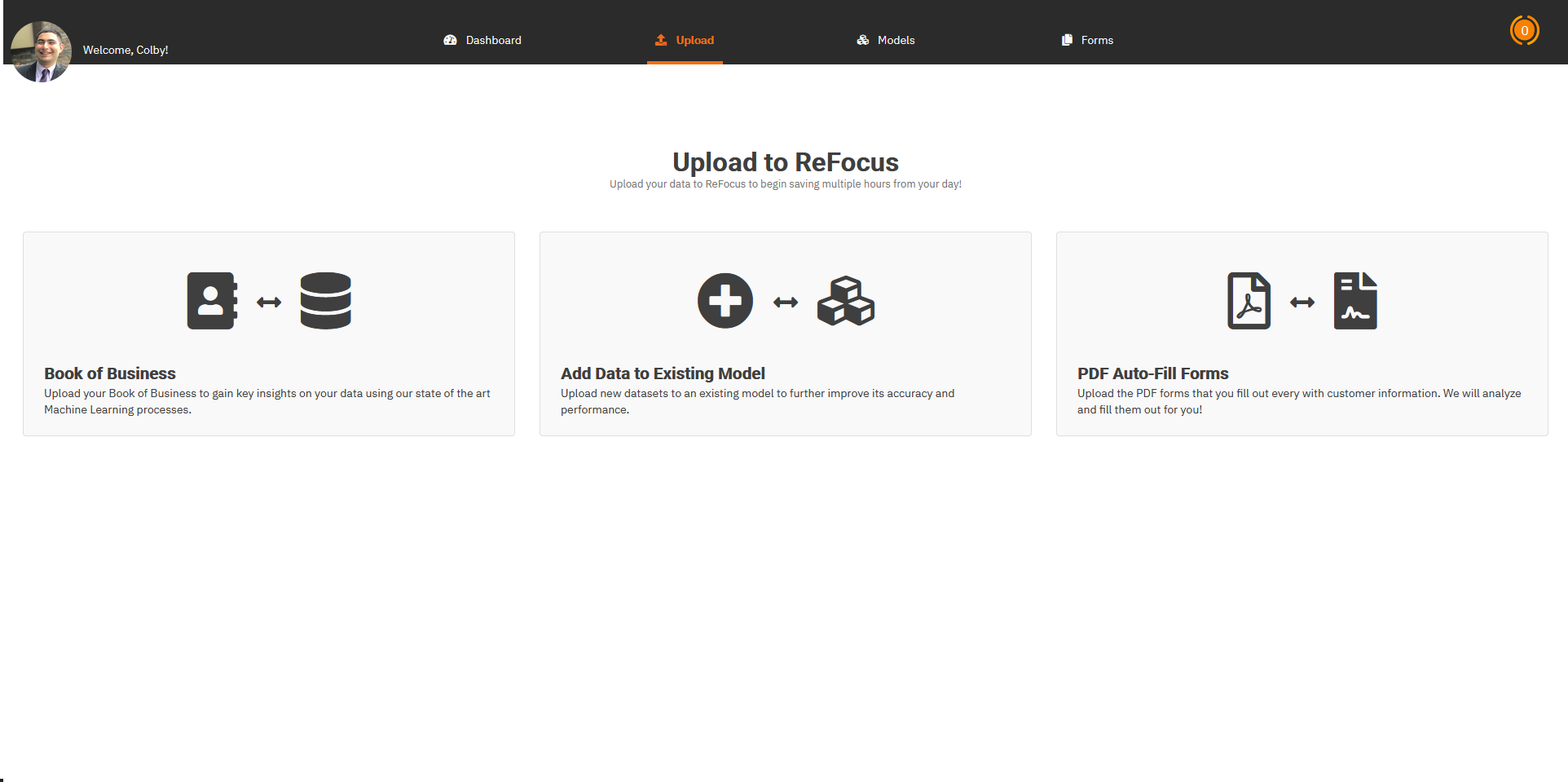1568x782 pixels.
Task: Click the plus circle icon
Action: pyautogui.click(x=725, y=301)
